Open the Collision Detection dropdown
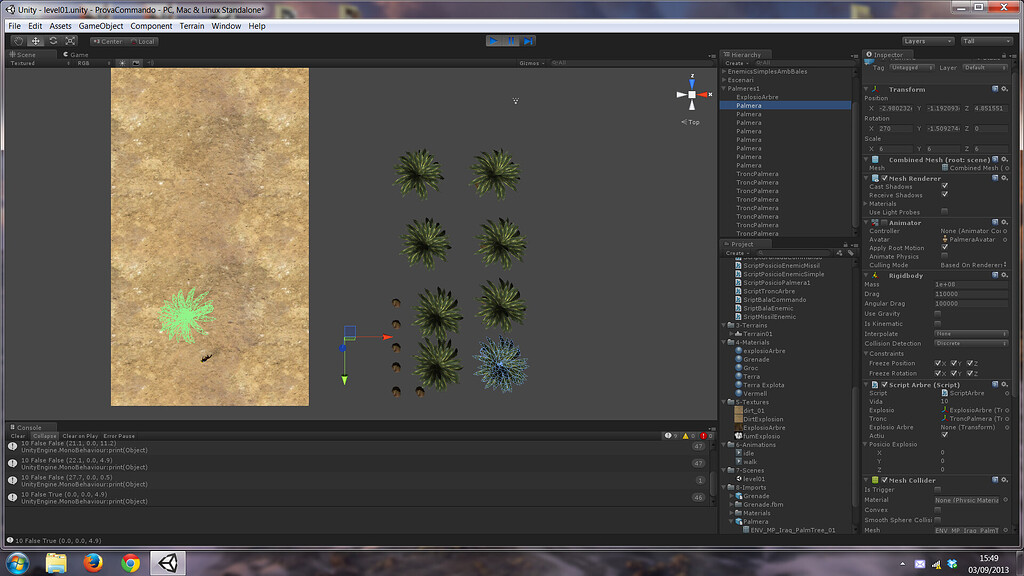This screenshot has height=576, width=1024. [x=971, y=343]
